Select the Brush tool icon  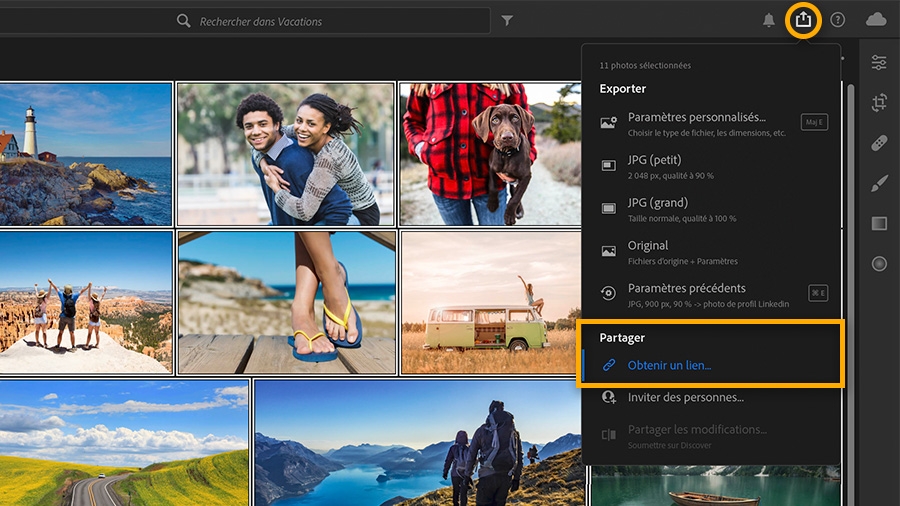click(x=879, y=183)
